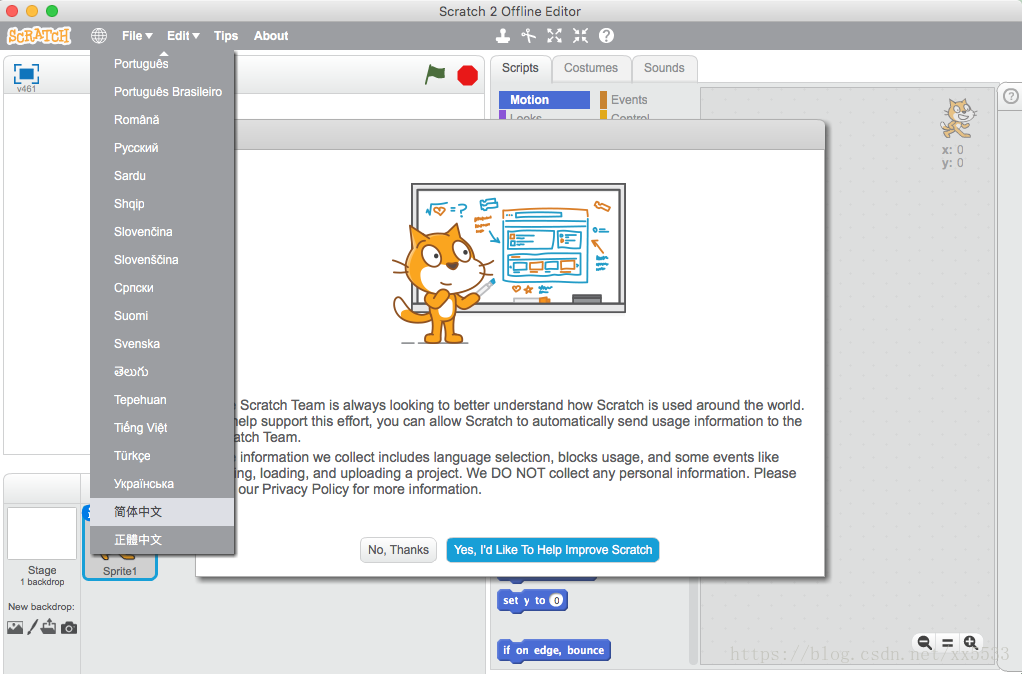Click Yes, I'd Like To Help Improve Scratch

pyautogui.click(x=553, y=549)
